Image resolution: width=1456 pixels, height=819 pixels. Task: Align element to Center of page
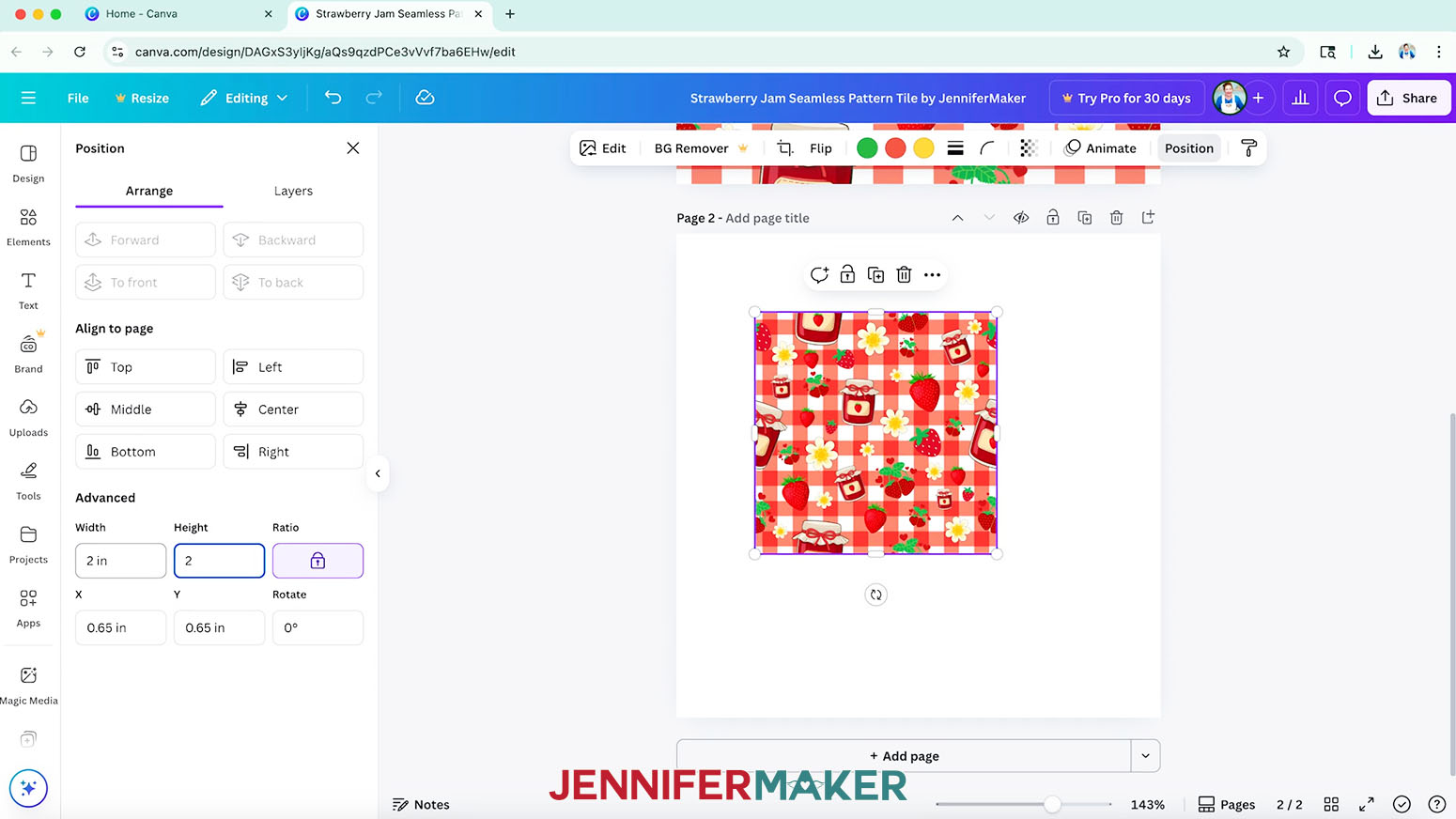pyautogui.click(x=293, y=409)
